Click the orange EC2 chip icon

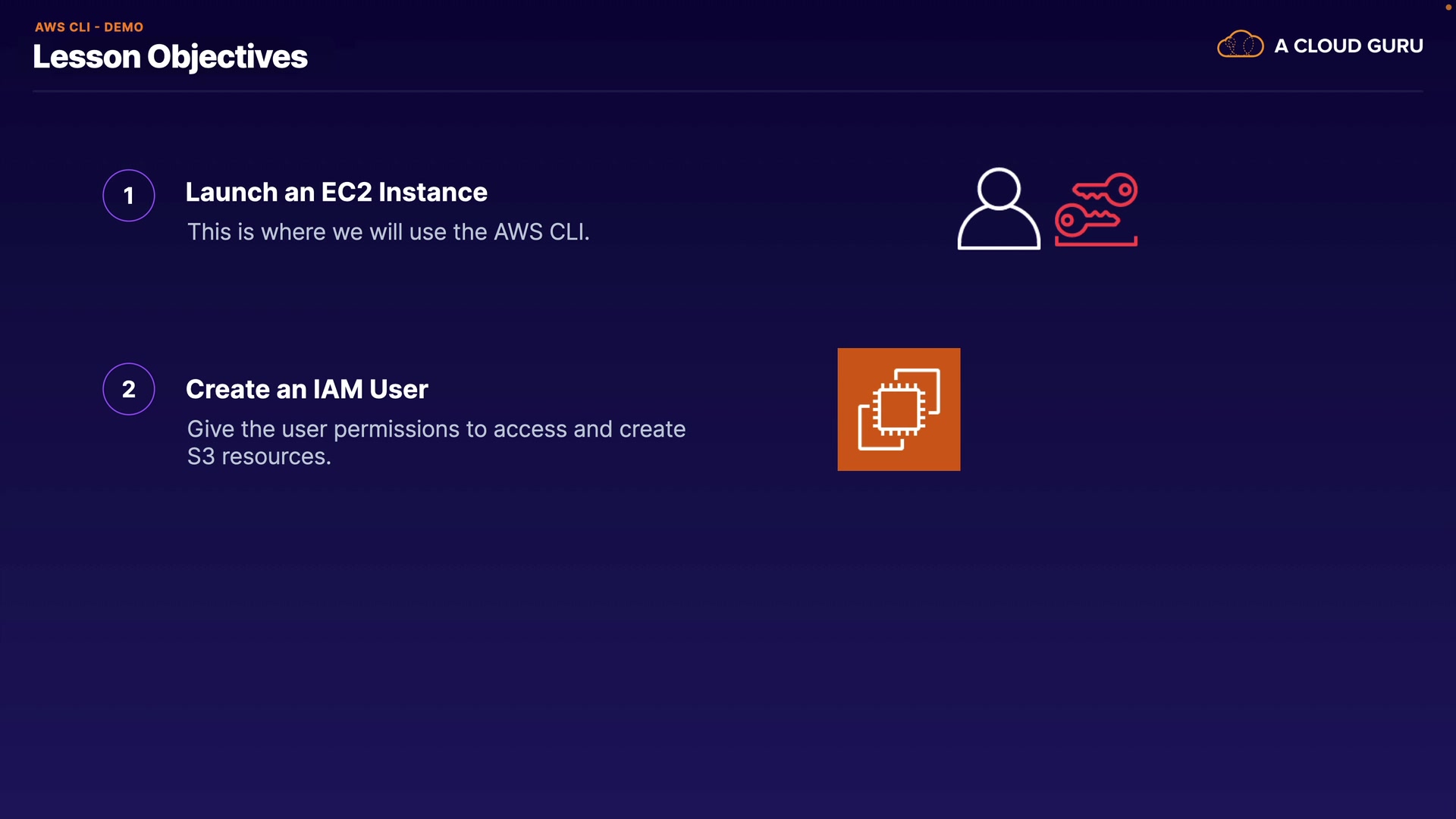899,409
